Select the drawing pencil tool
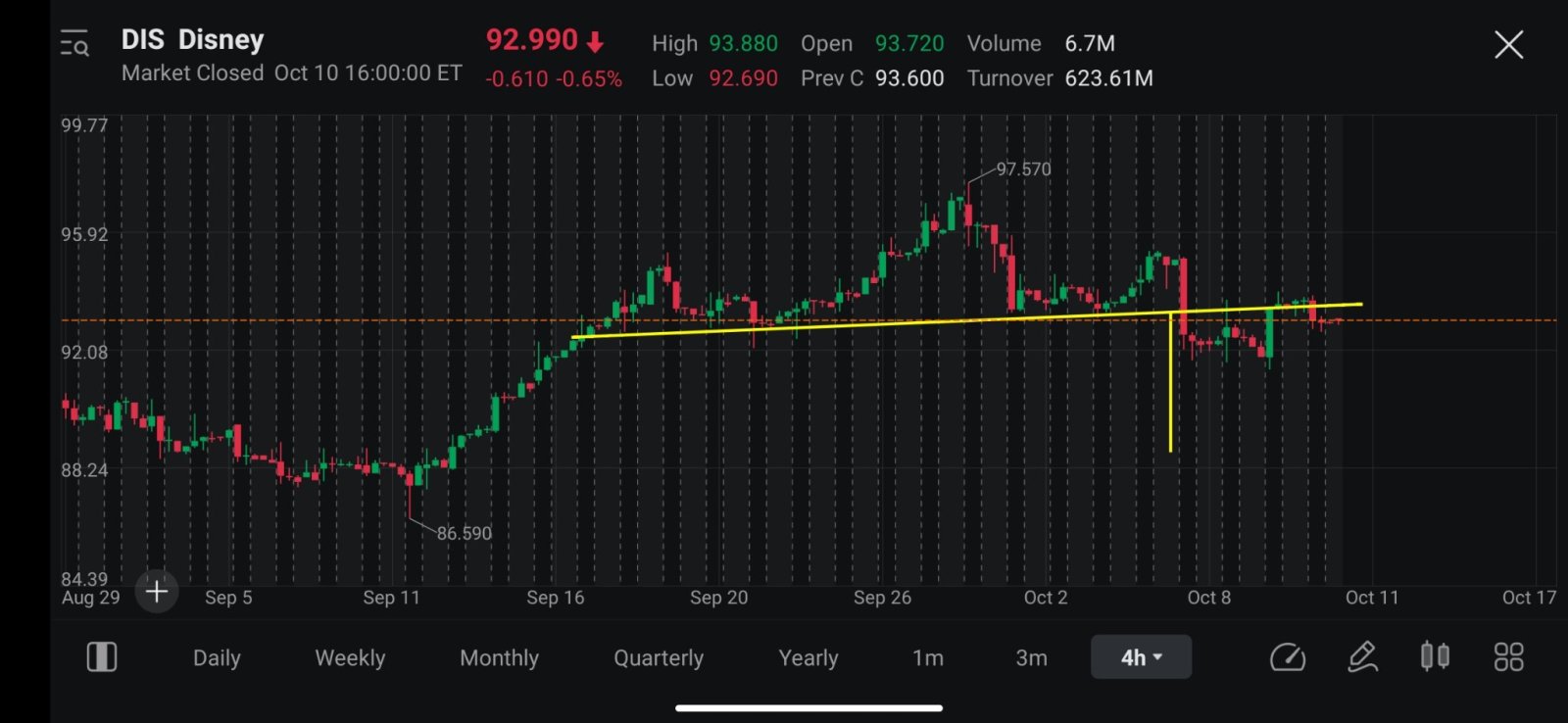 [x=1362, y=656]
